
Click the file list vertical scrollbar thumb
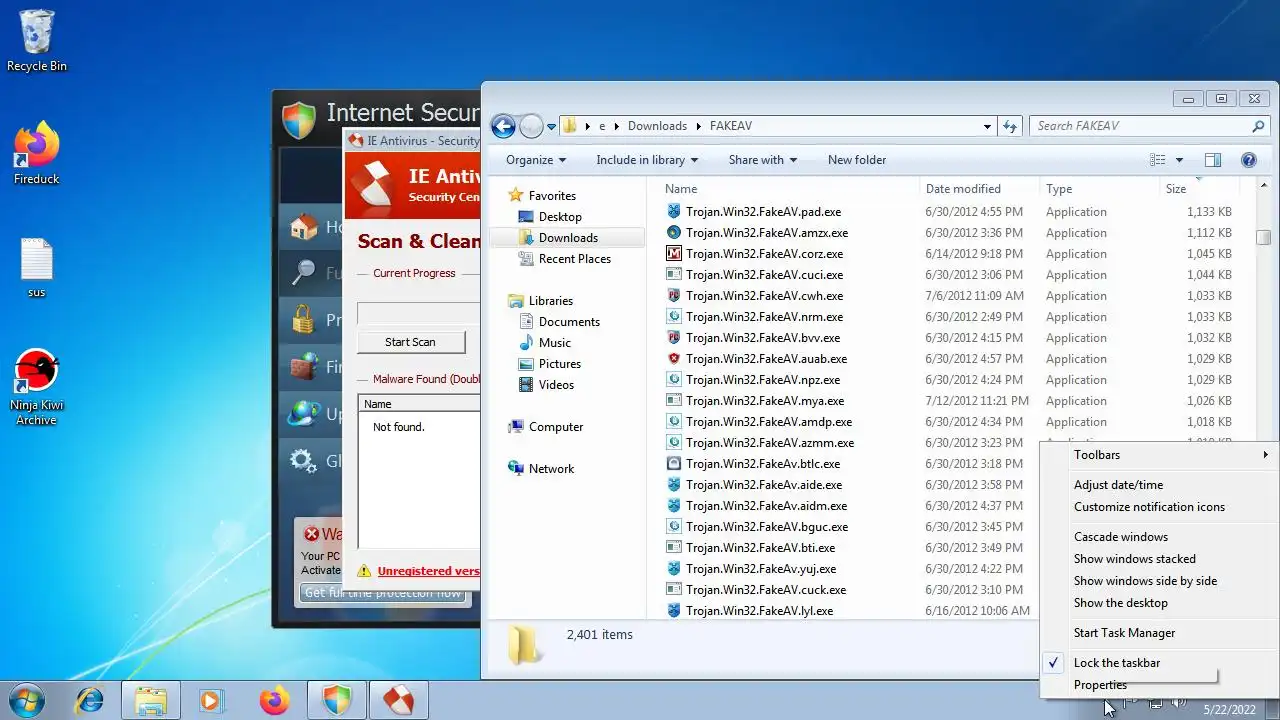pyautogui.click(x=1264, y=237)
